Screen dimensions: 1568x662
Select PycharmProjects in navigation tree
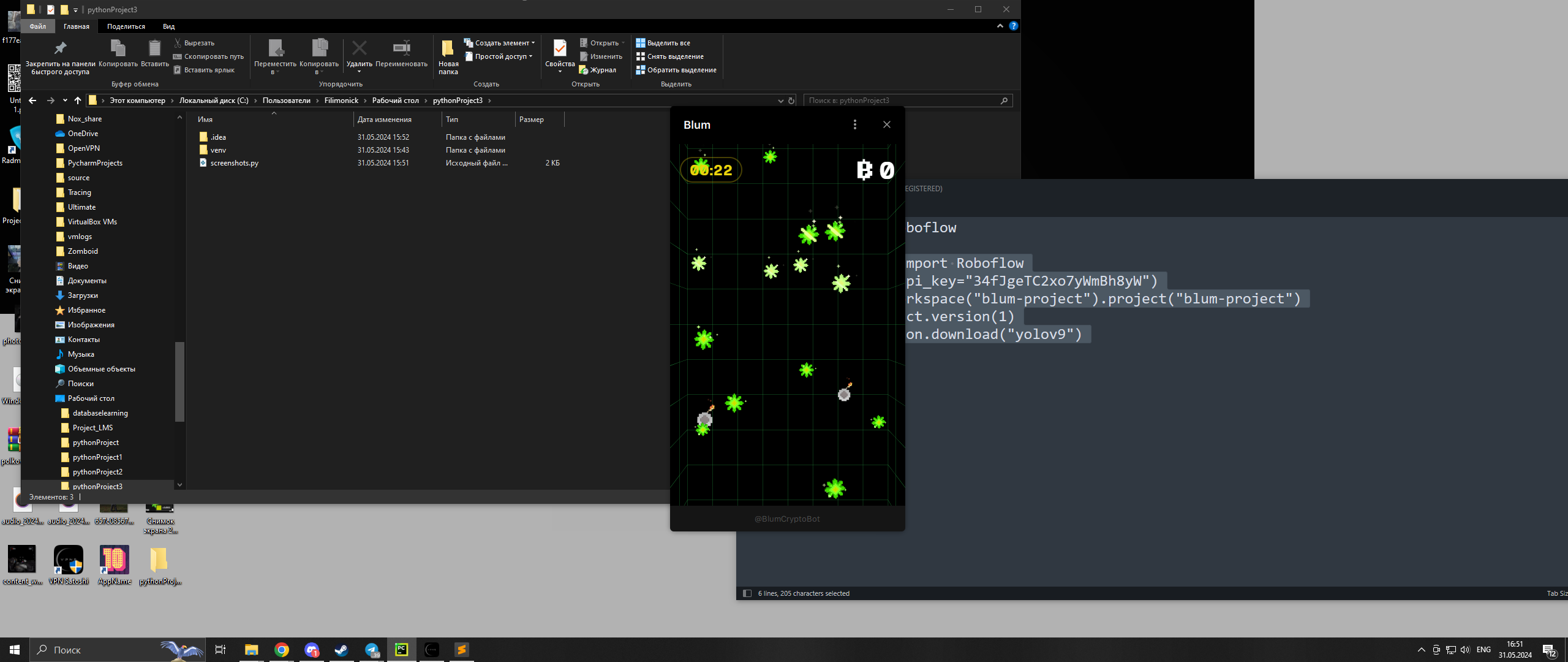(x=95, y=163)
